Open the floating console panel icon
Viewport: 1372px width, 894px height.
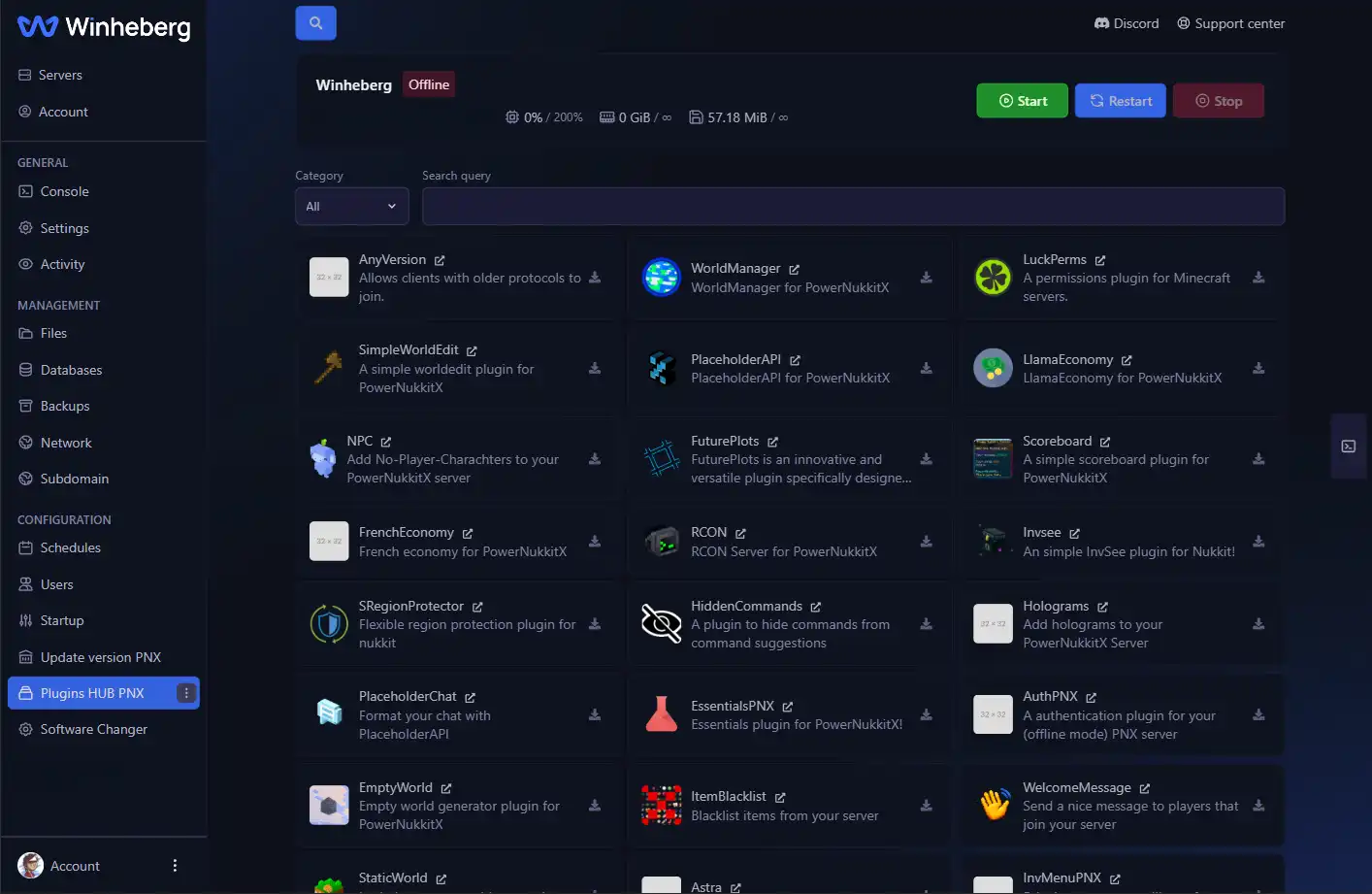click(x=1349, y=447)
